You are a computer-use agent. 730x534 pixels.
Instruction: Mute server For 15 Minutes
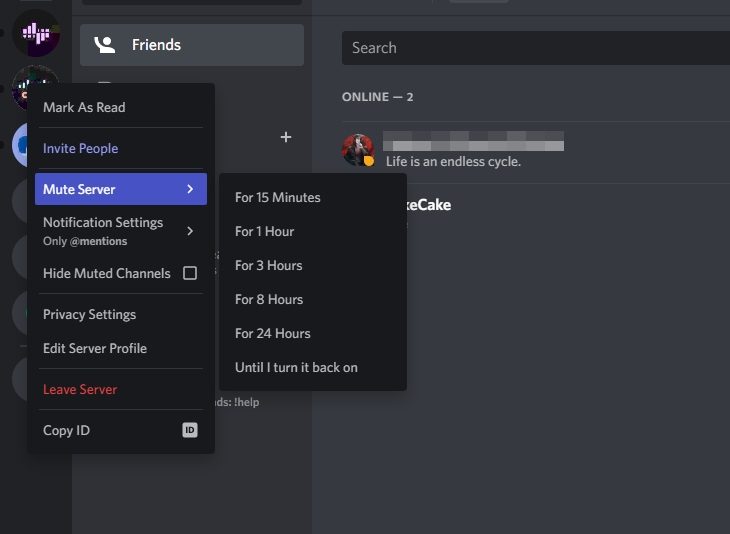point(313,197)
